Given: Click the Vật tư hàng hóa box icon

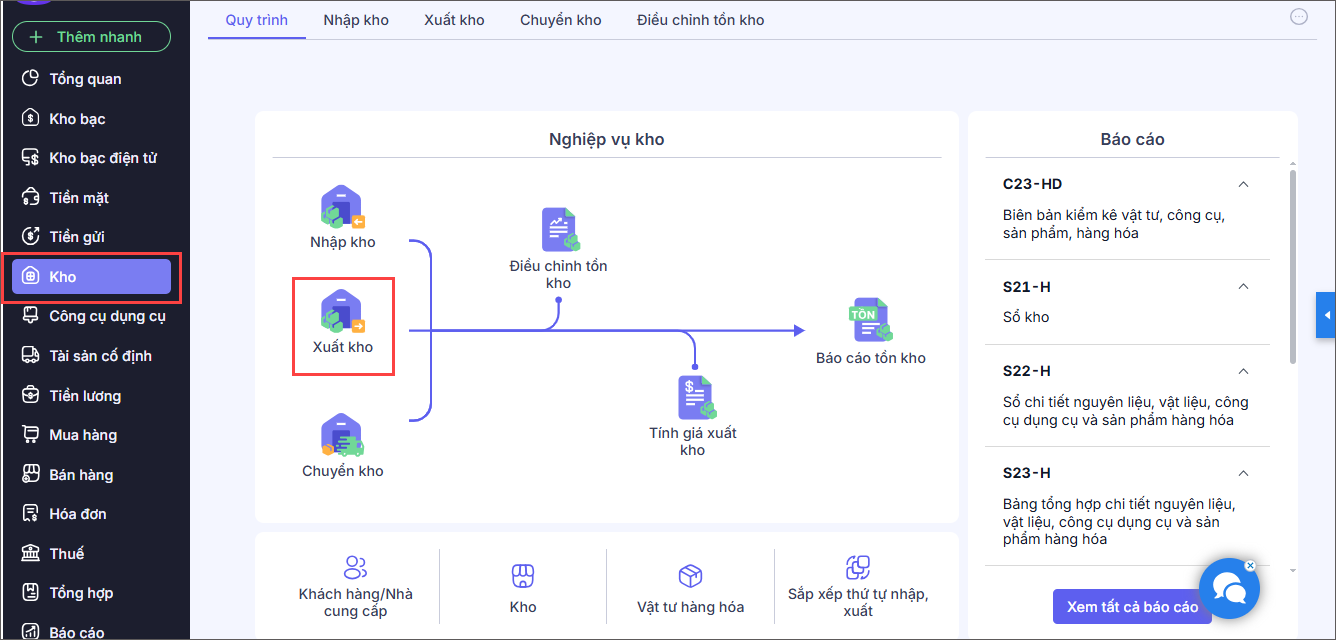Looking at the screenshot, I should coord(690,575).
